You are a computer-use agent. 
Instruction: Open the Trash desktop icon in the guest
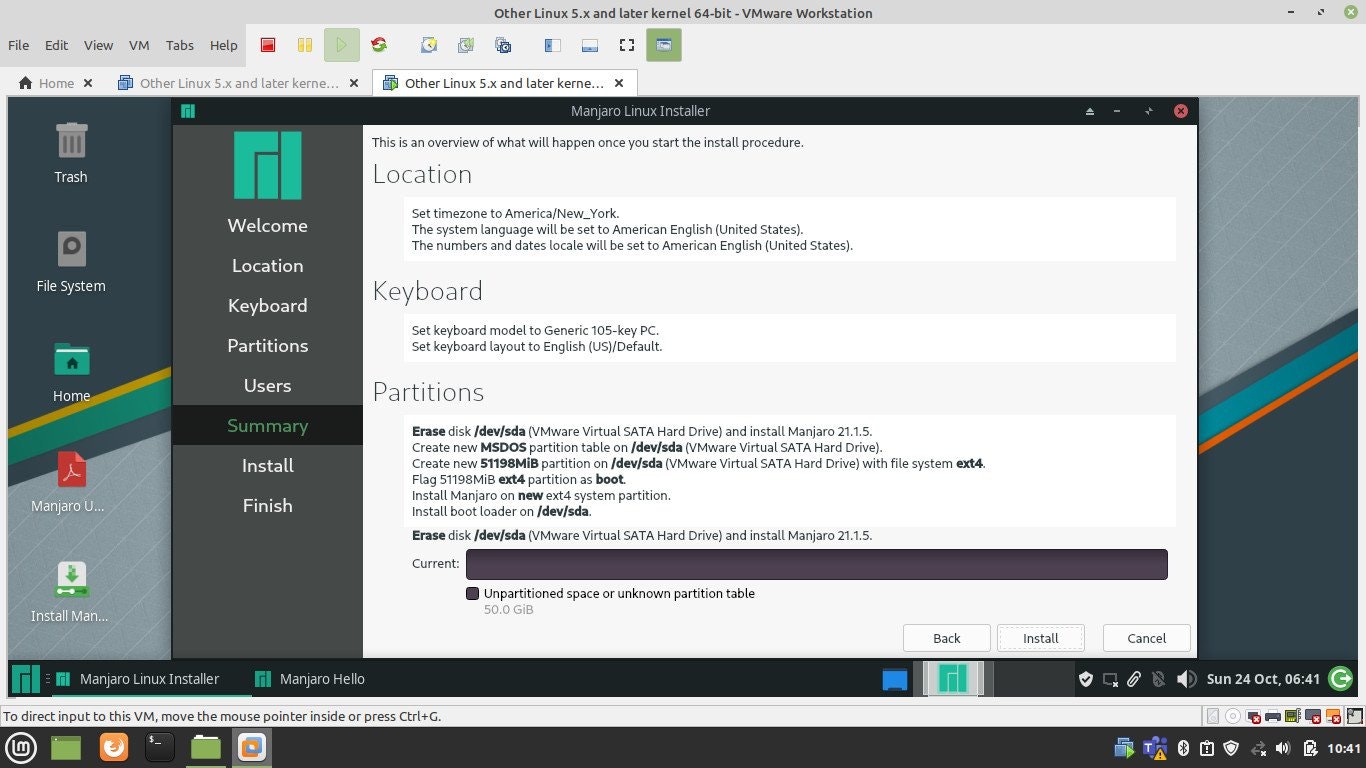point(71,153)
